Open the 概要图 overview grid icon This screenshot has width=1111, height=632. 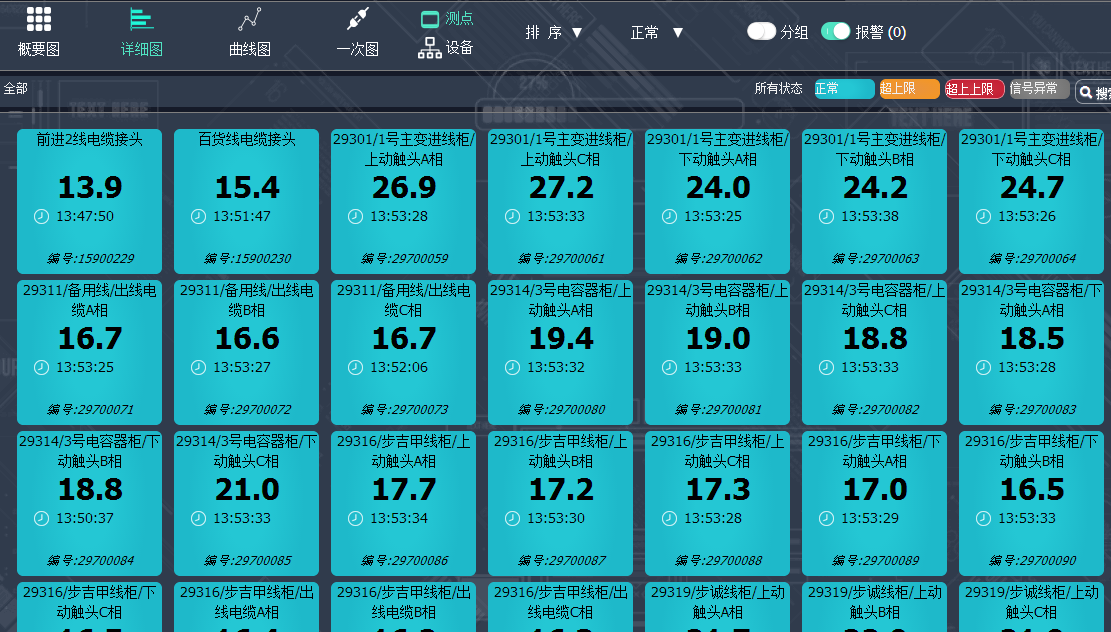(x=39, y=19)
